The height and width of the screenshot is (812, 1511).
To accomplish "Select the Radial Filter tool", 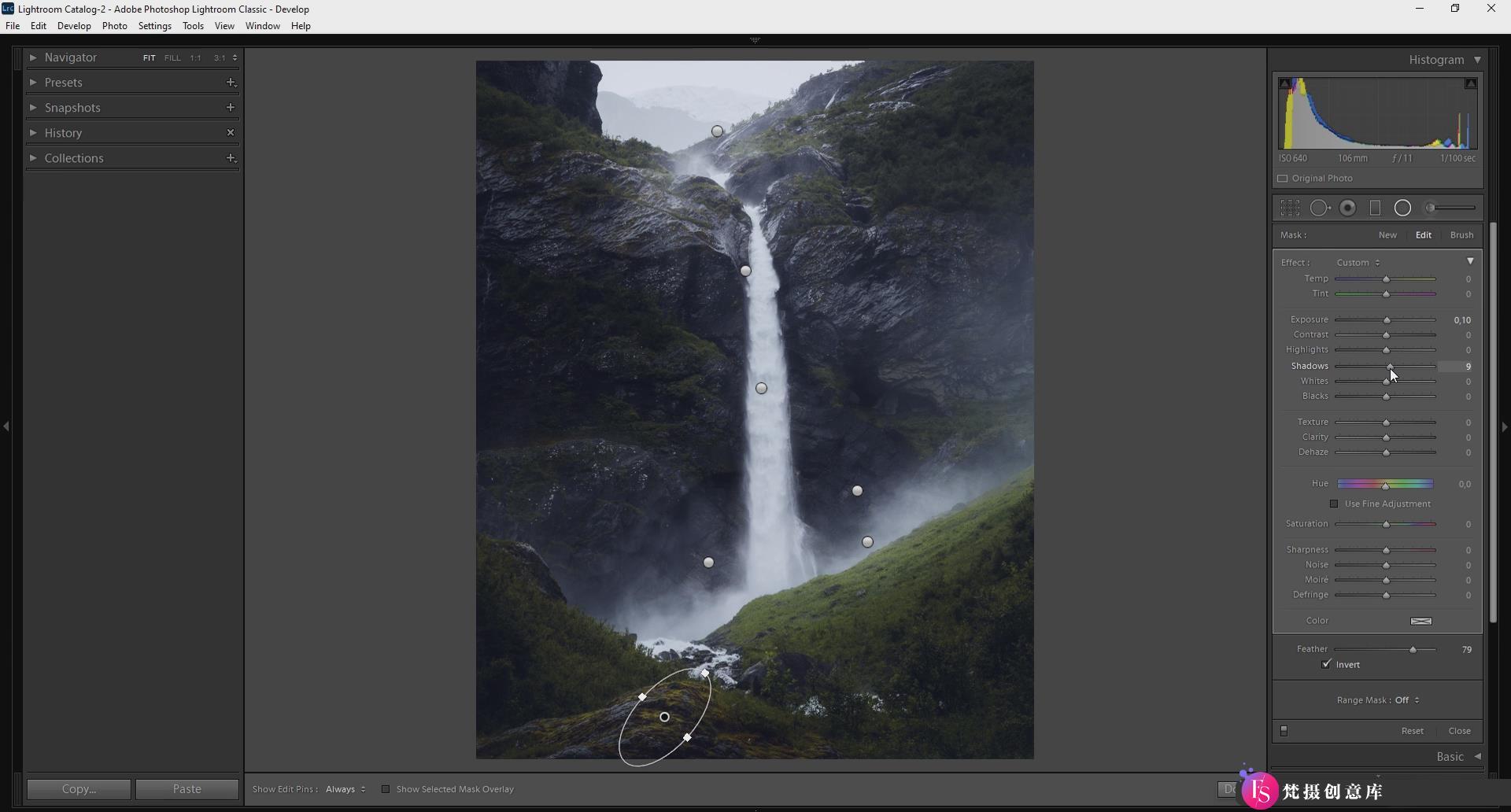I will click(x=1402, y=208).
